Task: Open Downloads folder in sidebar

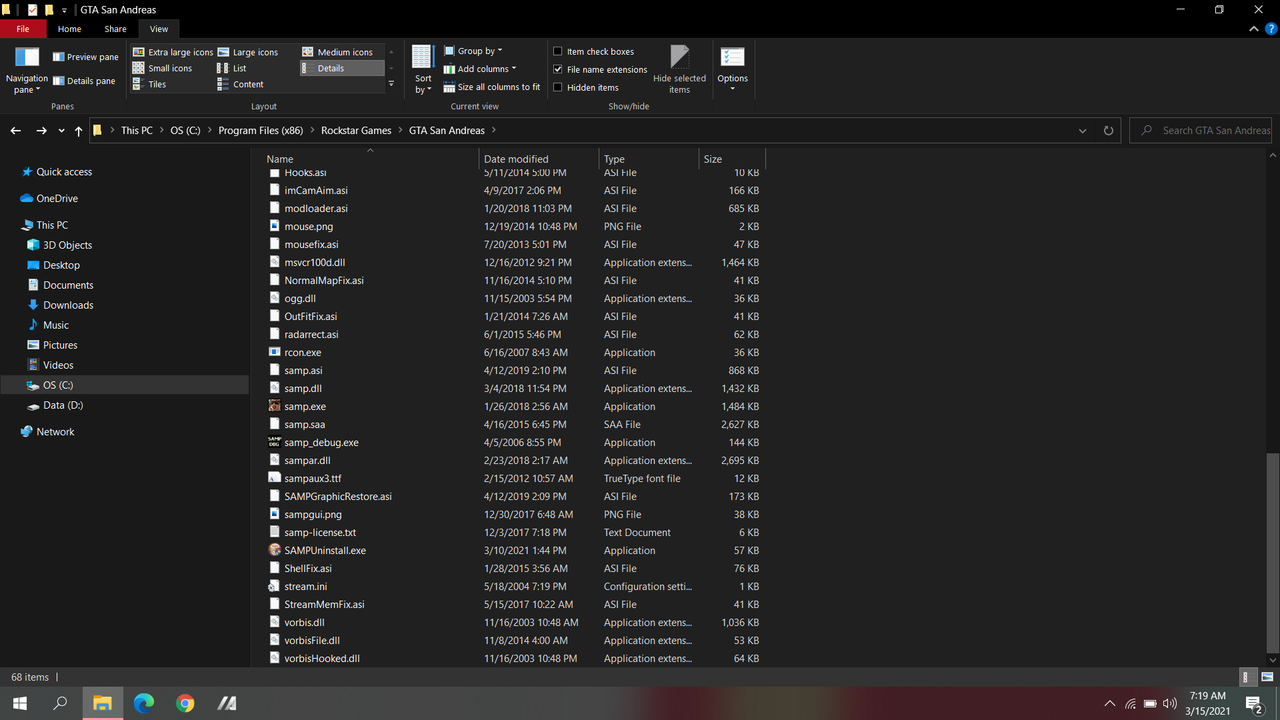Action: coord(68,305)
